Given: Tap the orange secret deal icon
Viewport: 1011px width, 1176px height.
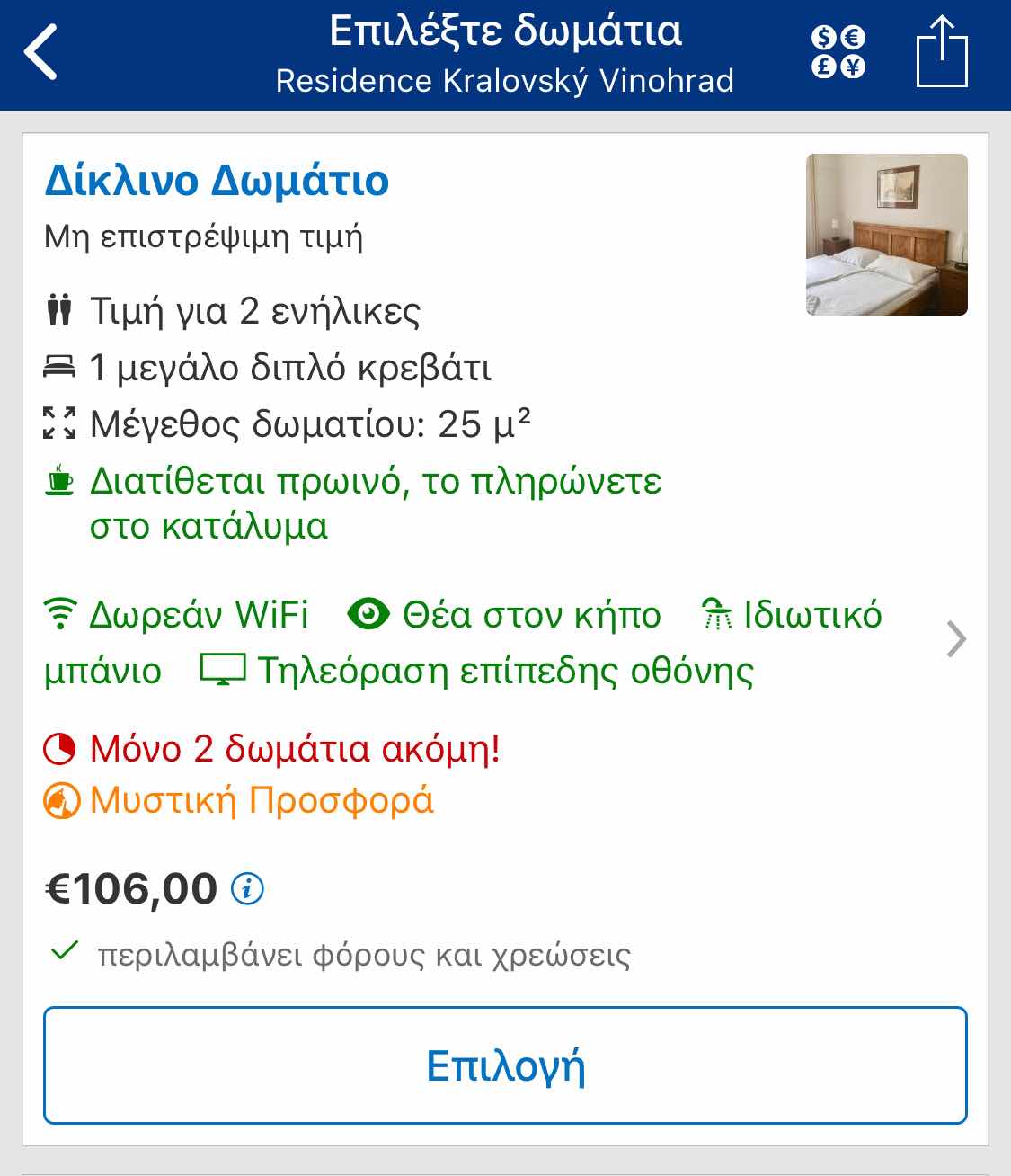Looking at the screenshot, I should pyautogui.click(x=61, y=801).
